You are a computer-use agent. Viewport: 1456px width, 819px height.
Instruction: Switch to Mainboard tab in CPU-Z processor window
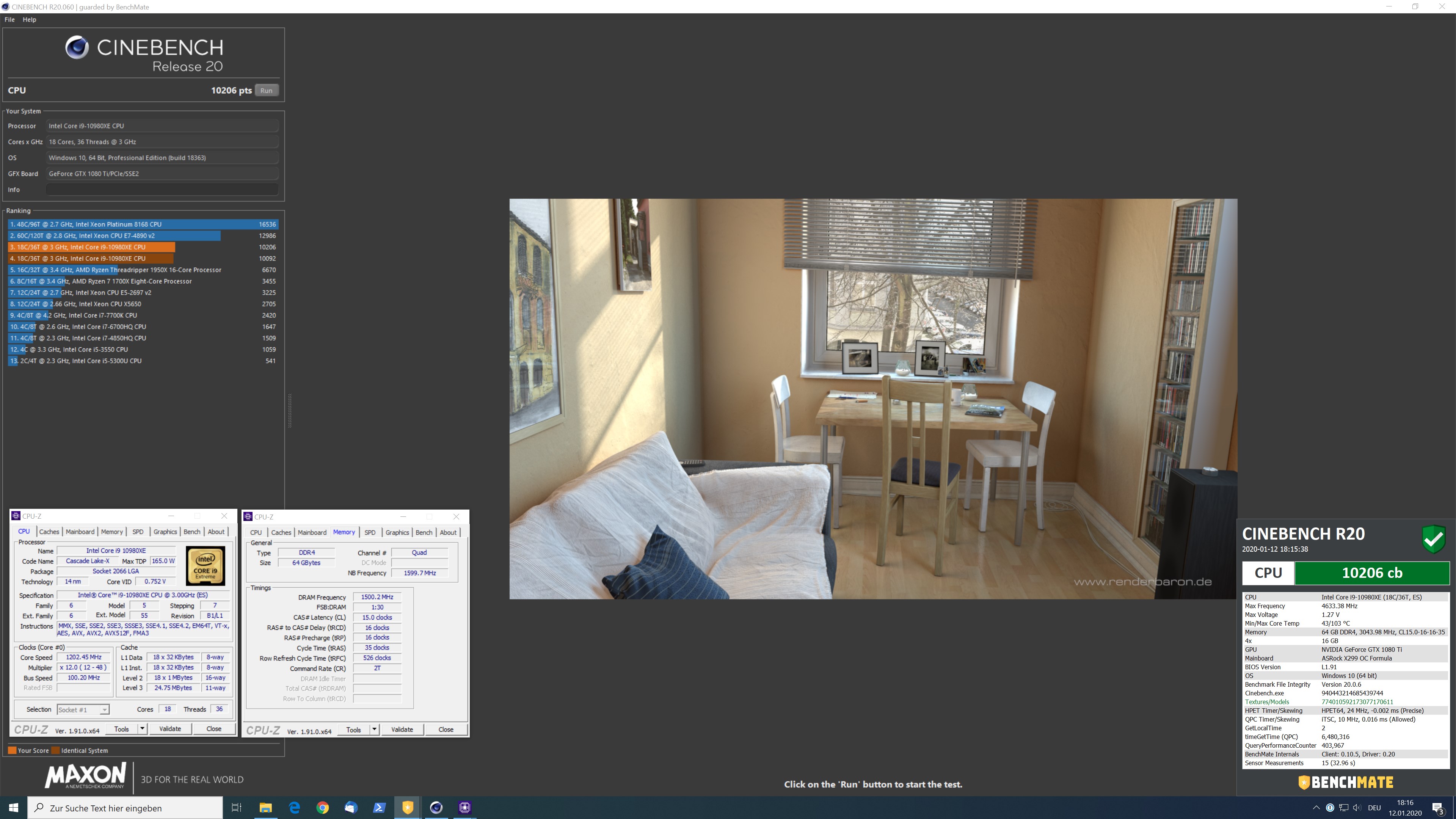point(80,532)
